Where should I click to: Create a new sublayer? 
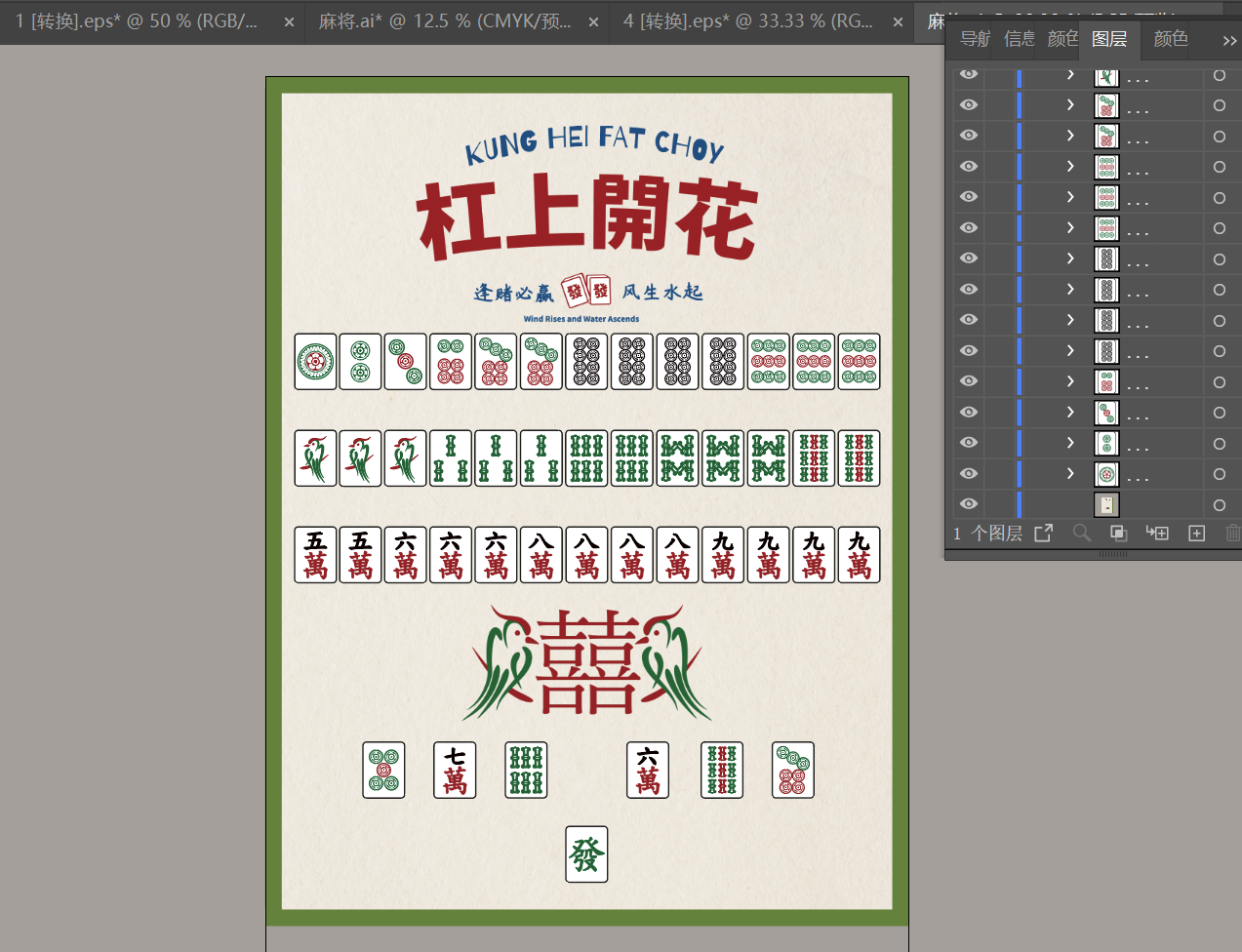[1157, 533]
